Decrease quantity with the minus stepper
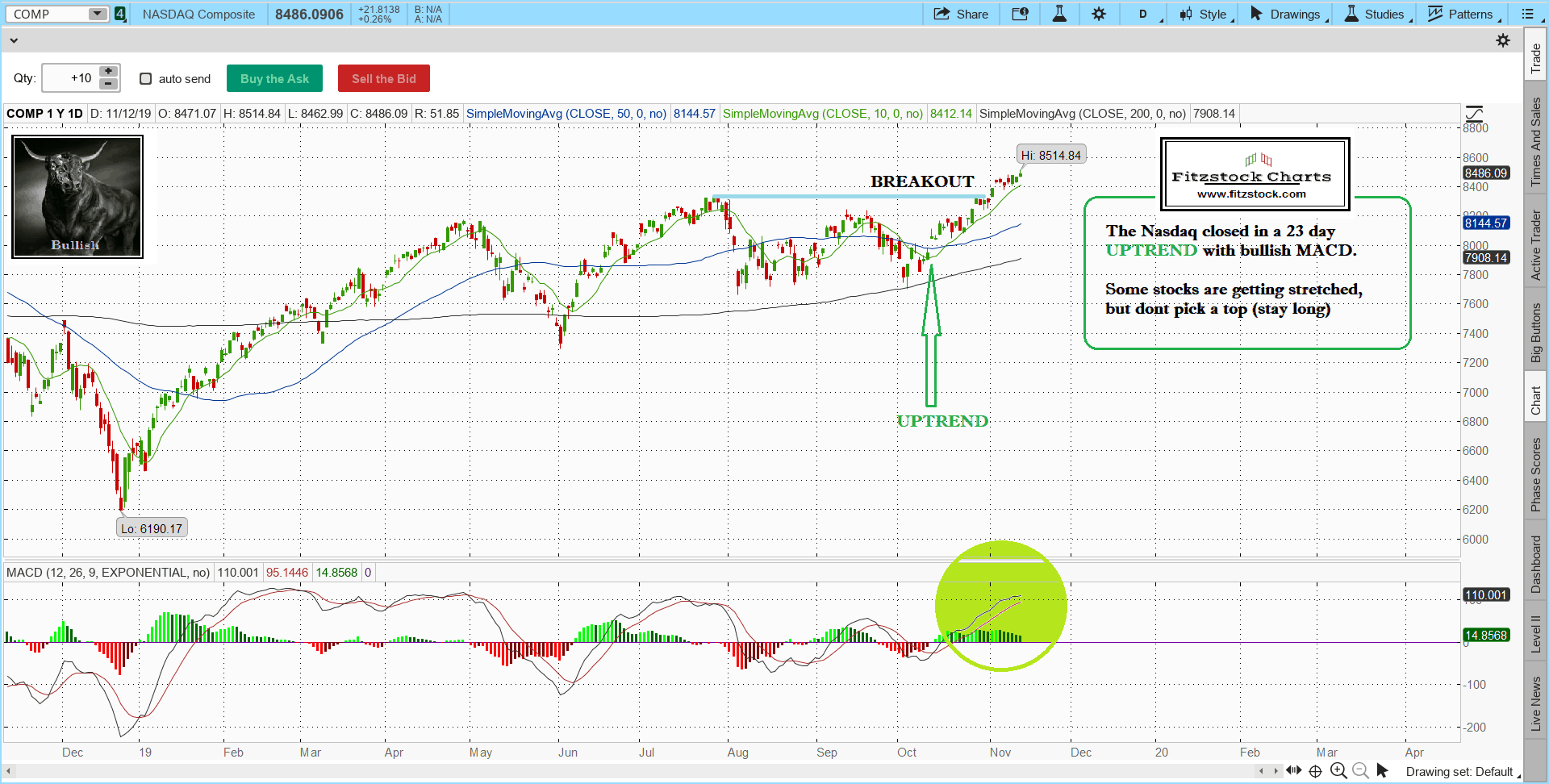The image size is (1549, 784). click(108, 84)
